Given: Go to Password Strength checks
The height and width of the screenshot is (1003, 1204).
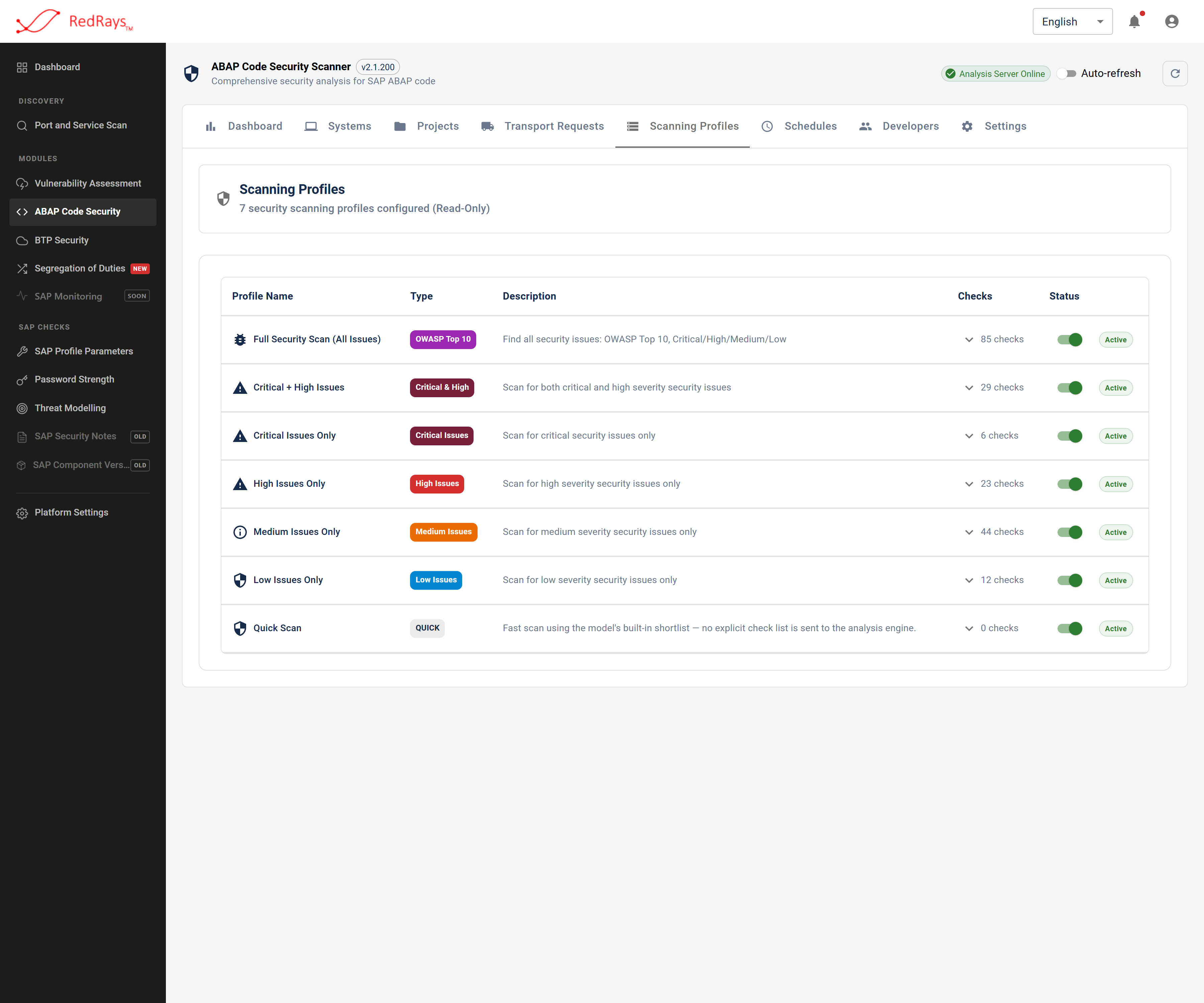Looking at the screenshot, I should pos(83,380).
